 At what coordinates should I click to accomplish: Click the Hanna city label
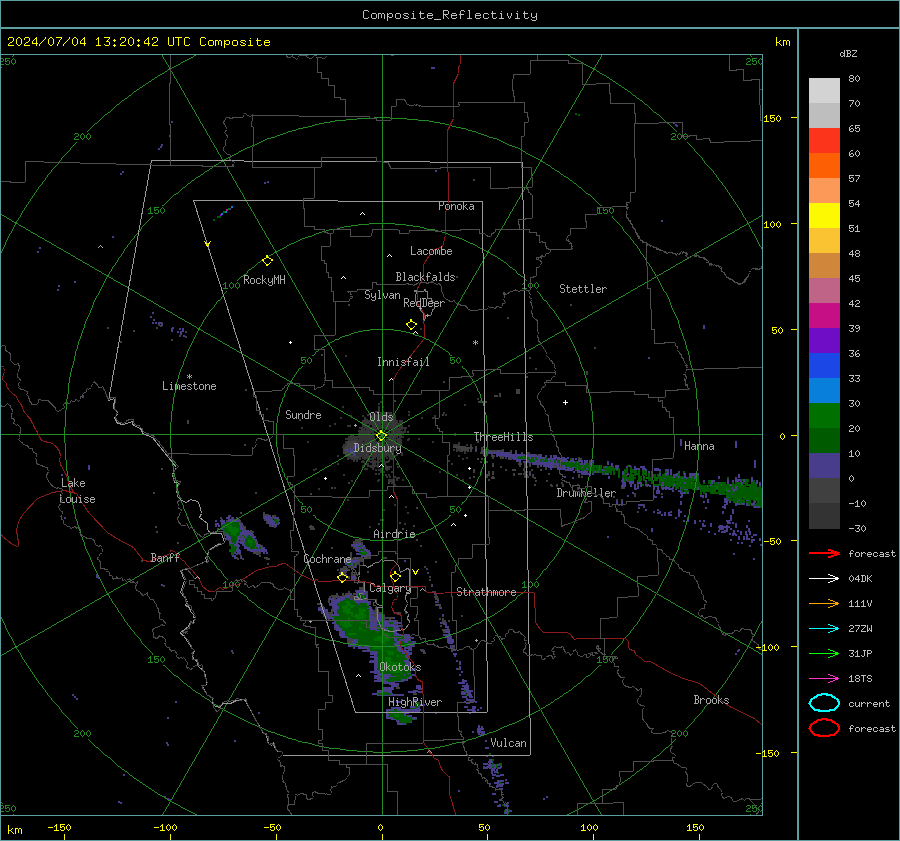click(699, 446)
